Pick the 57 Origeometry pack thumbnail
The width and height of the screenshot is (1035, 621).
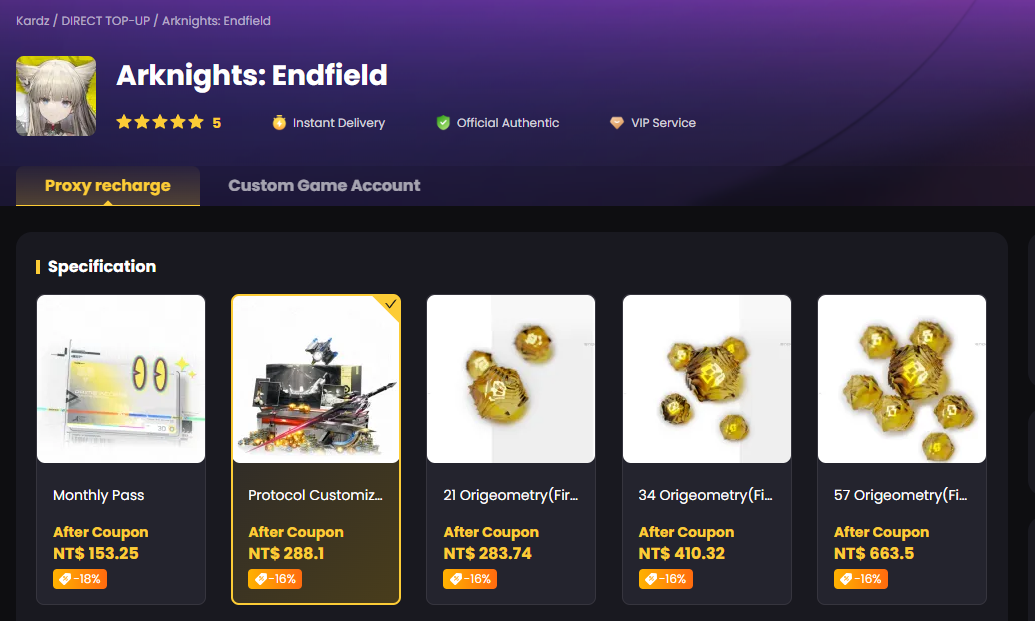tap(902, 379)
